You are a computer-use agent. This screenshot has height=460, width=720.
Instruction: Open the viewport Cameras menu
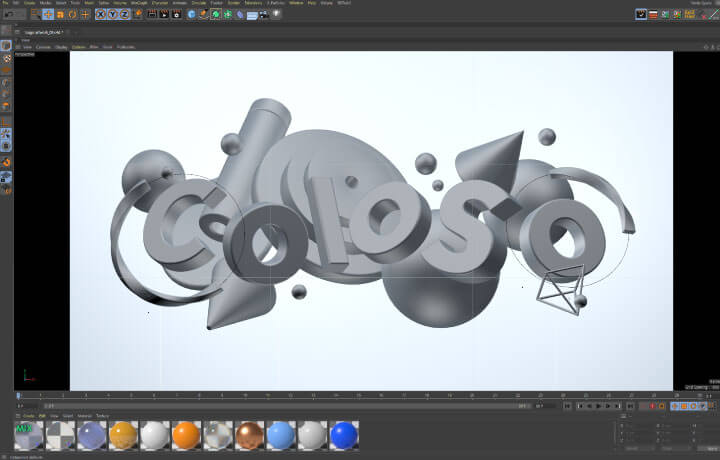(x=43, y=47)
